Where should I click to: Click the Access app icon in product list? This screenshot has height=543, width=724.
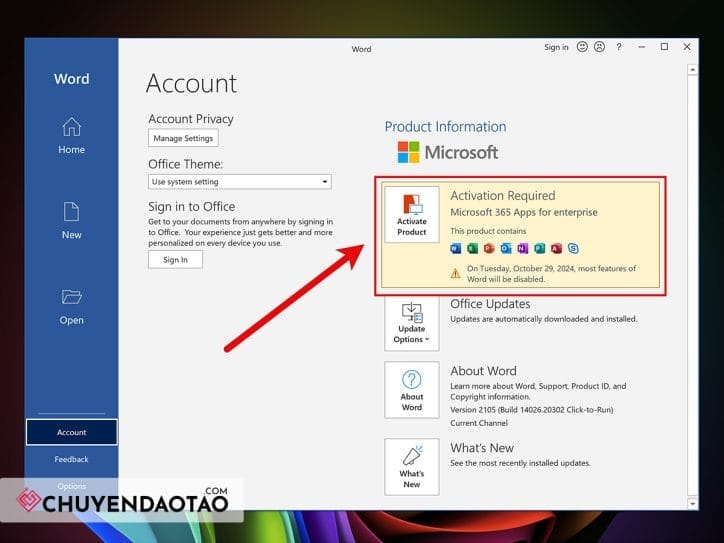(556, 248)
